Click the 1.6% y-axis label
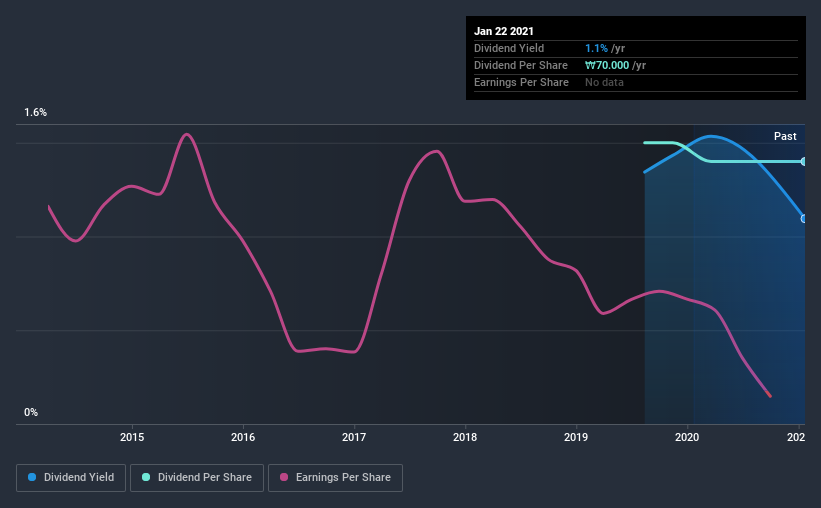The width and height of the screenshot is (821, 508). [36, 113]
